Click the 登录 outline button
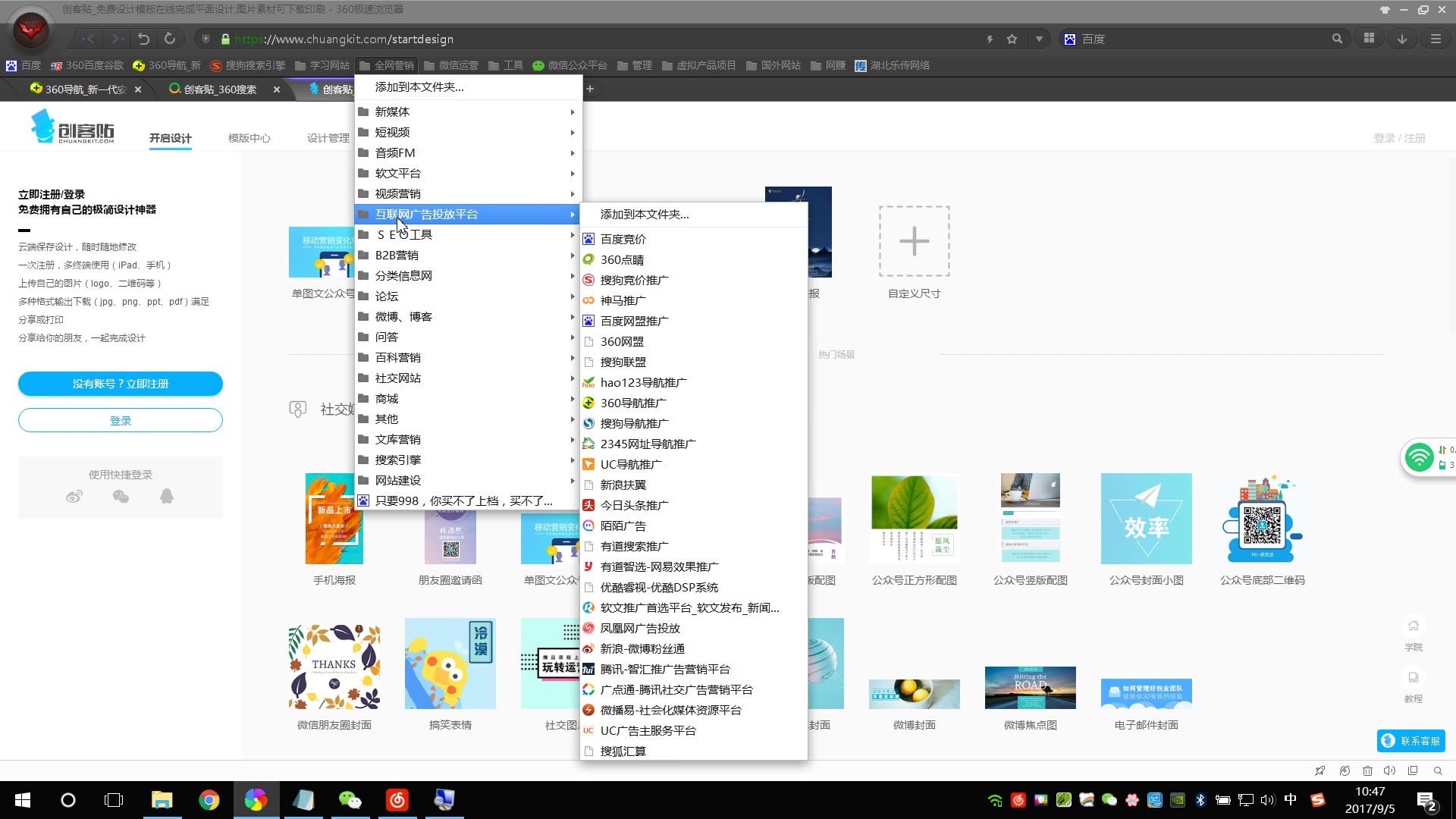 pos(121,420)
